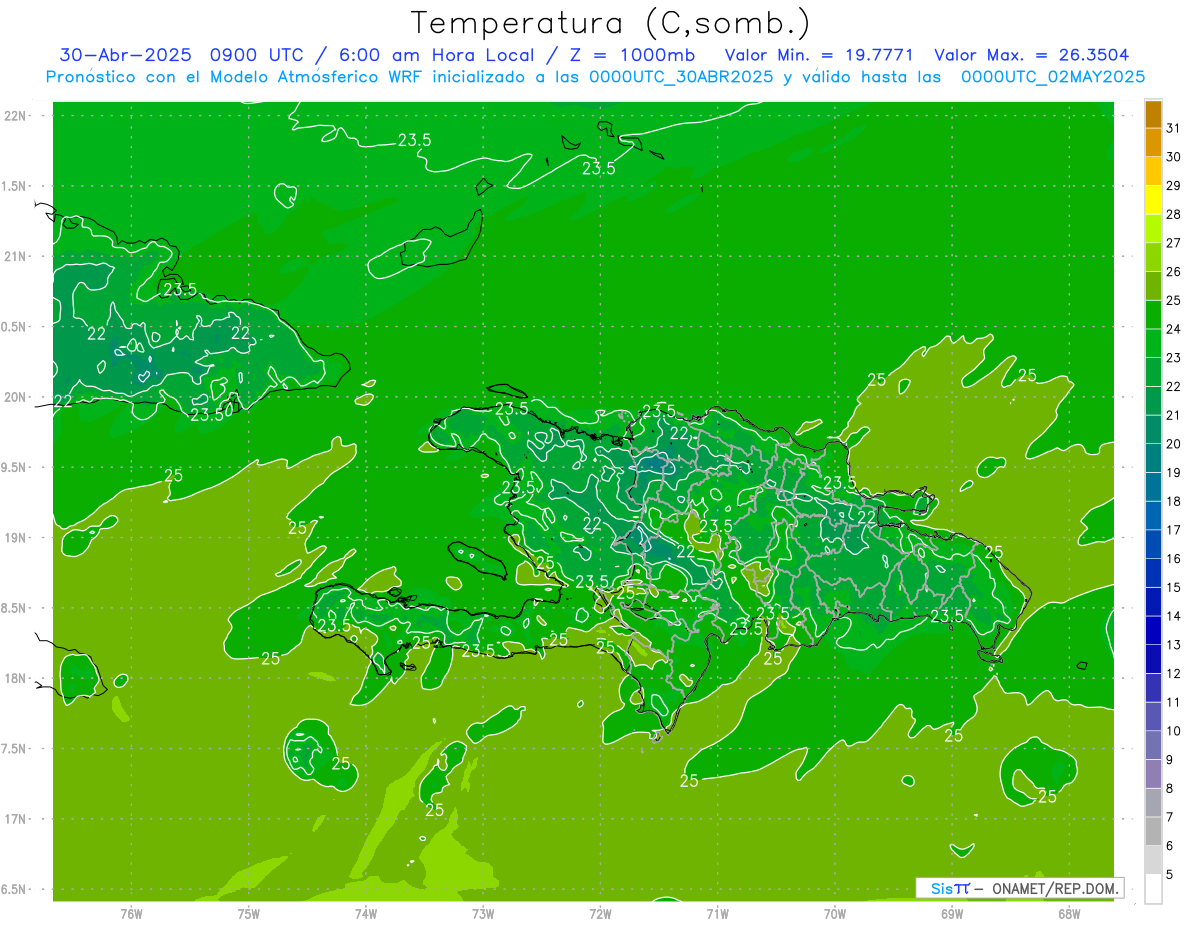Click the "0000UTC_02MAY2025" valid-until time
This screenshot has height=927, width=1200.
tap(1052, 77)
